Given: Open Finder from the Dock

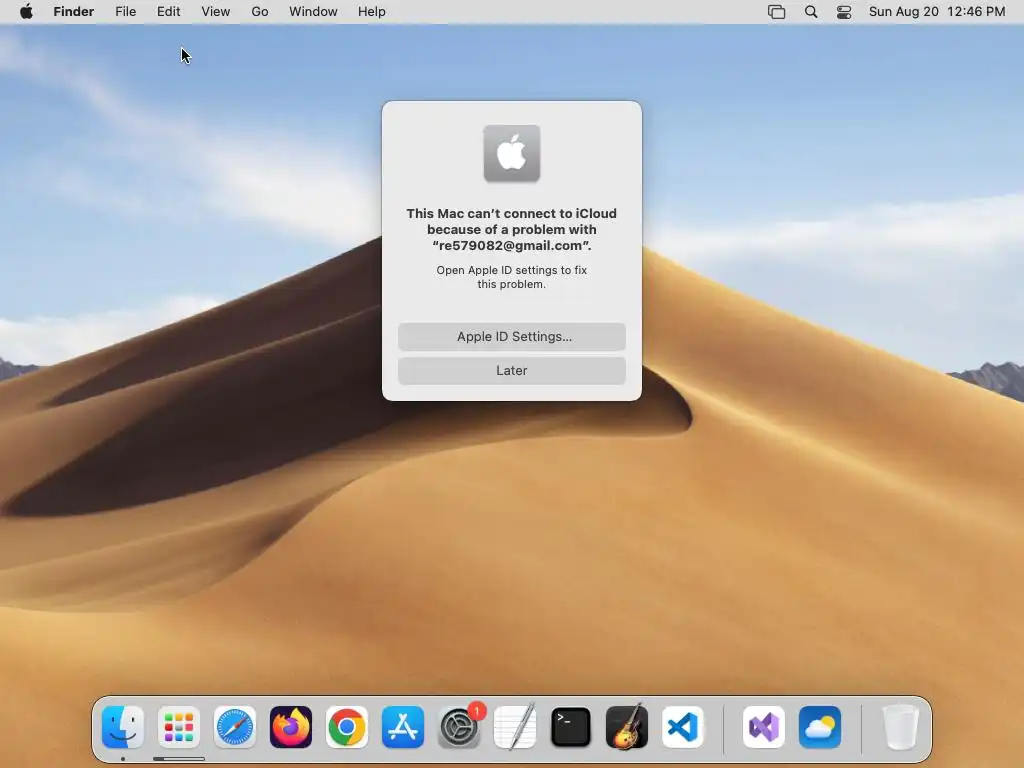Looking at the screenshot, I should pyautogui.click(x=123, y=727).
